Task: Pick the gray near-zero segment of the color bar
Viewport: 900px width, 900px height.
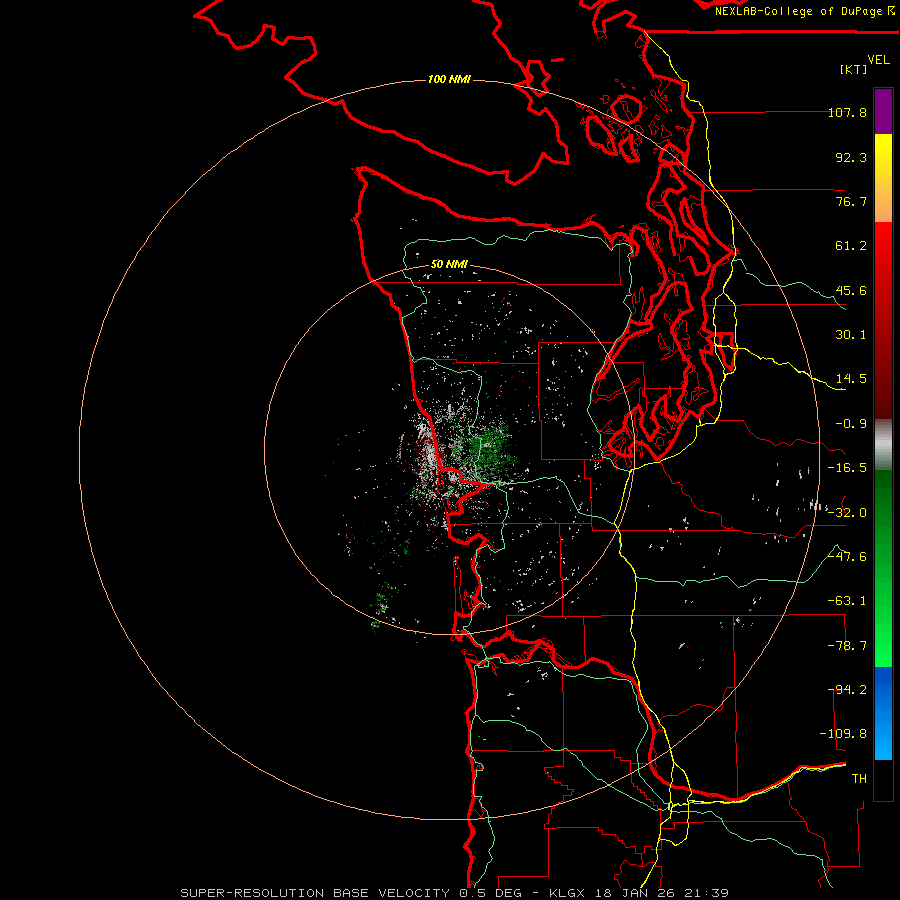Action: click(x=883, y=445)
